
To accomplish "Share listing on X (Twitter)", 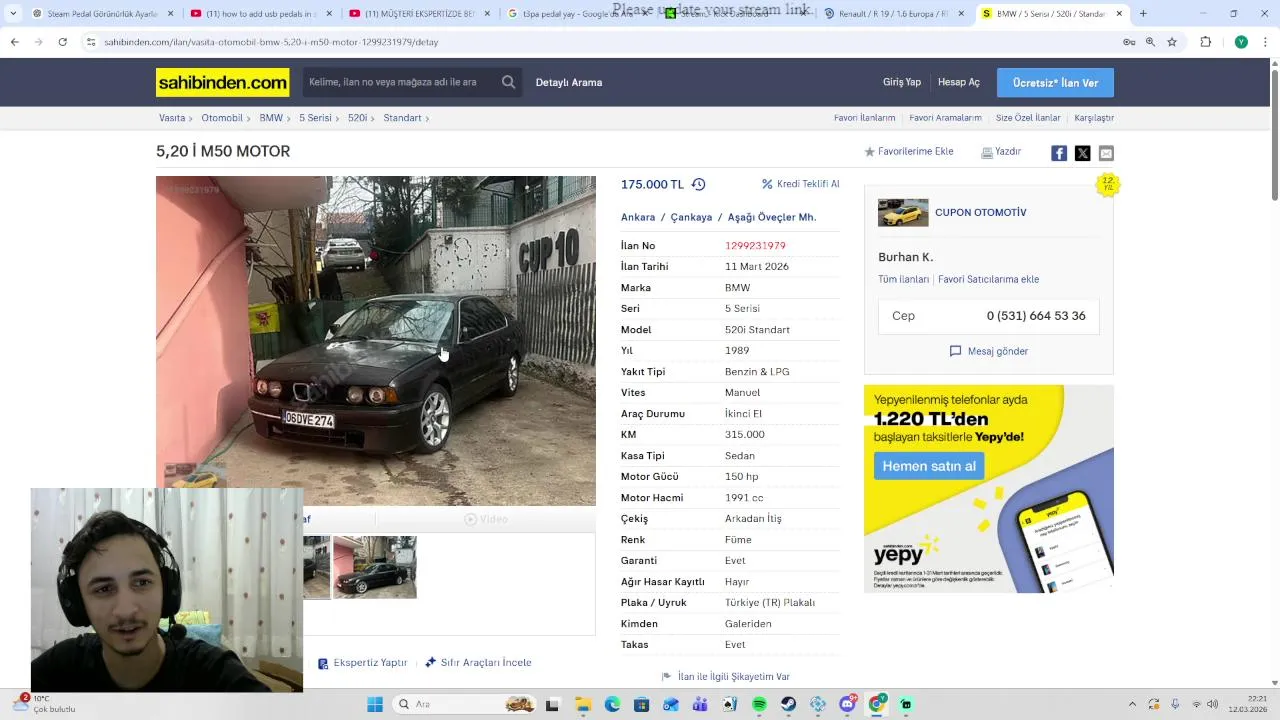I will [1082, 153].
